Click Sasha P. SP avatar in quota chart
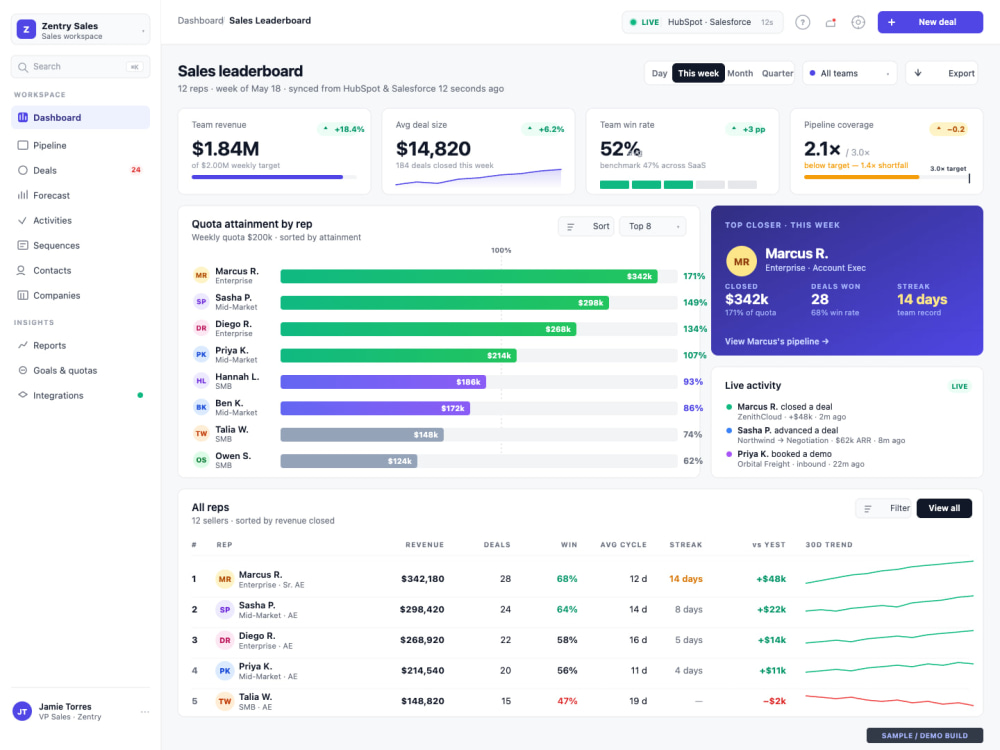 click(201, 302)
